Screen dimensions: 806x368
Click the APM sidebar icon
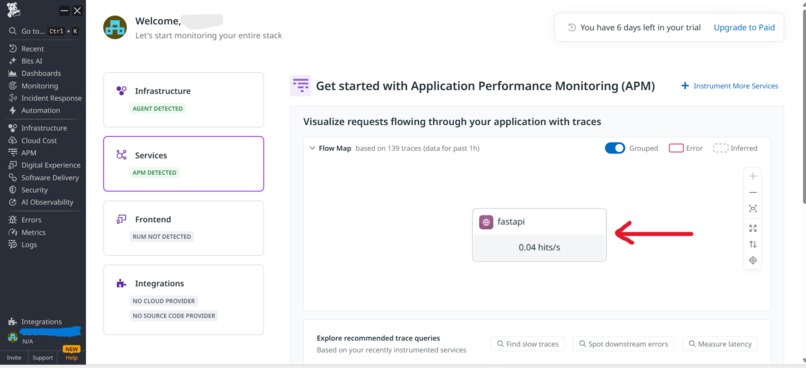tap(13, 153)
